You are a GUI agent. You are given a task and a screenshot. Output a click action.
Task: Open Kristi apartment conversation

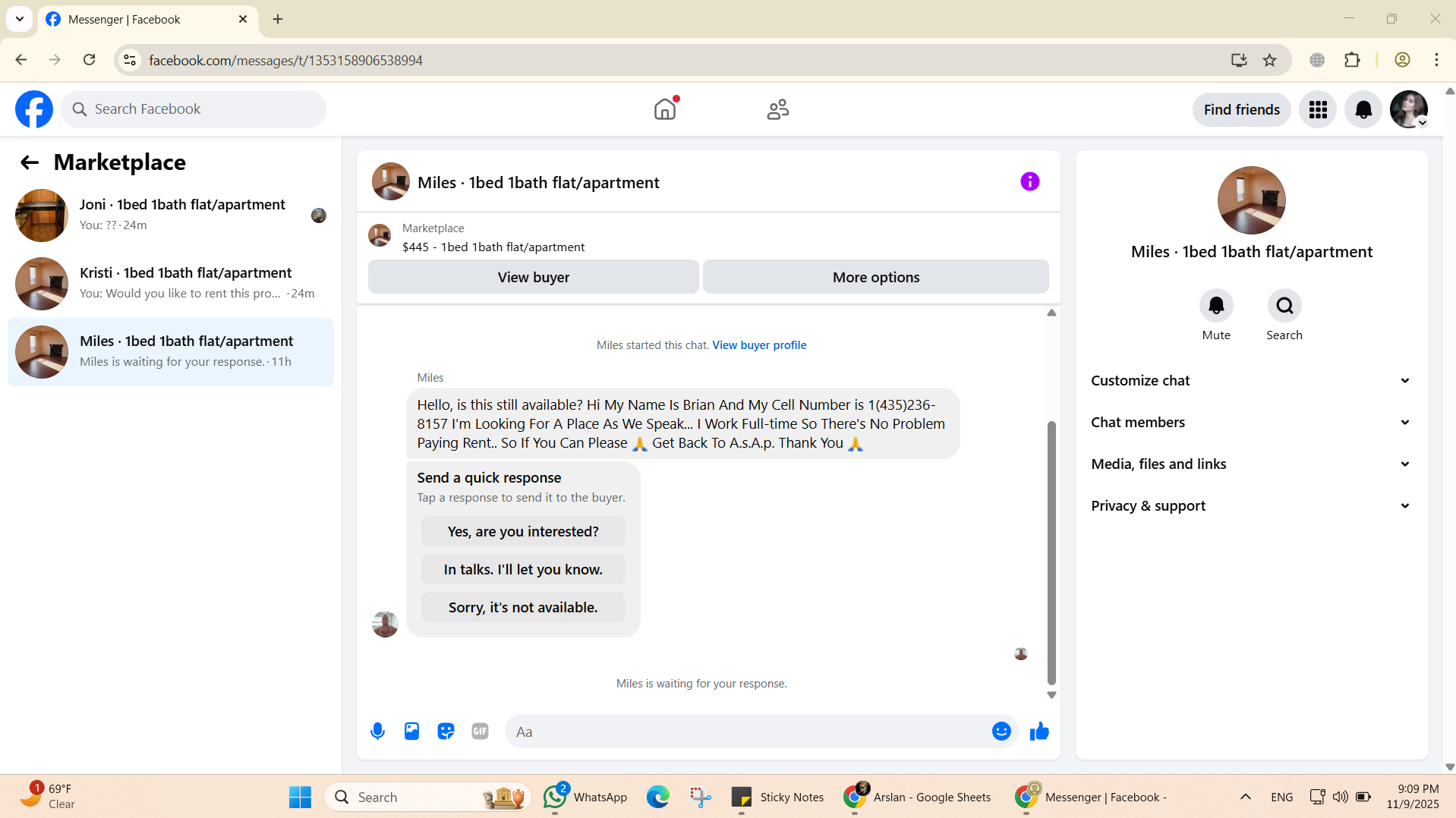171,284
